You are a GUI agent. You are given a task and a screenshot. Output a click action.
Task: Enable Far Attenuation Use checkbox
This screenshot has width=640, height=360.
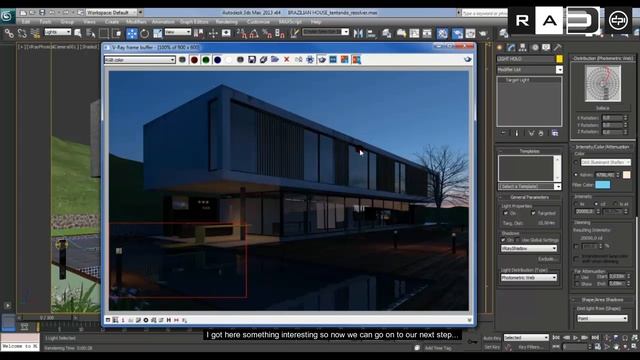pos(577,277)
